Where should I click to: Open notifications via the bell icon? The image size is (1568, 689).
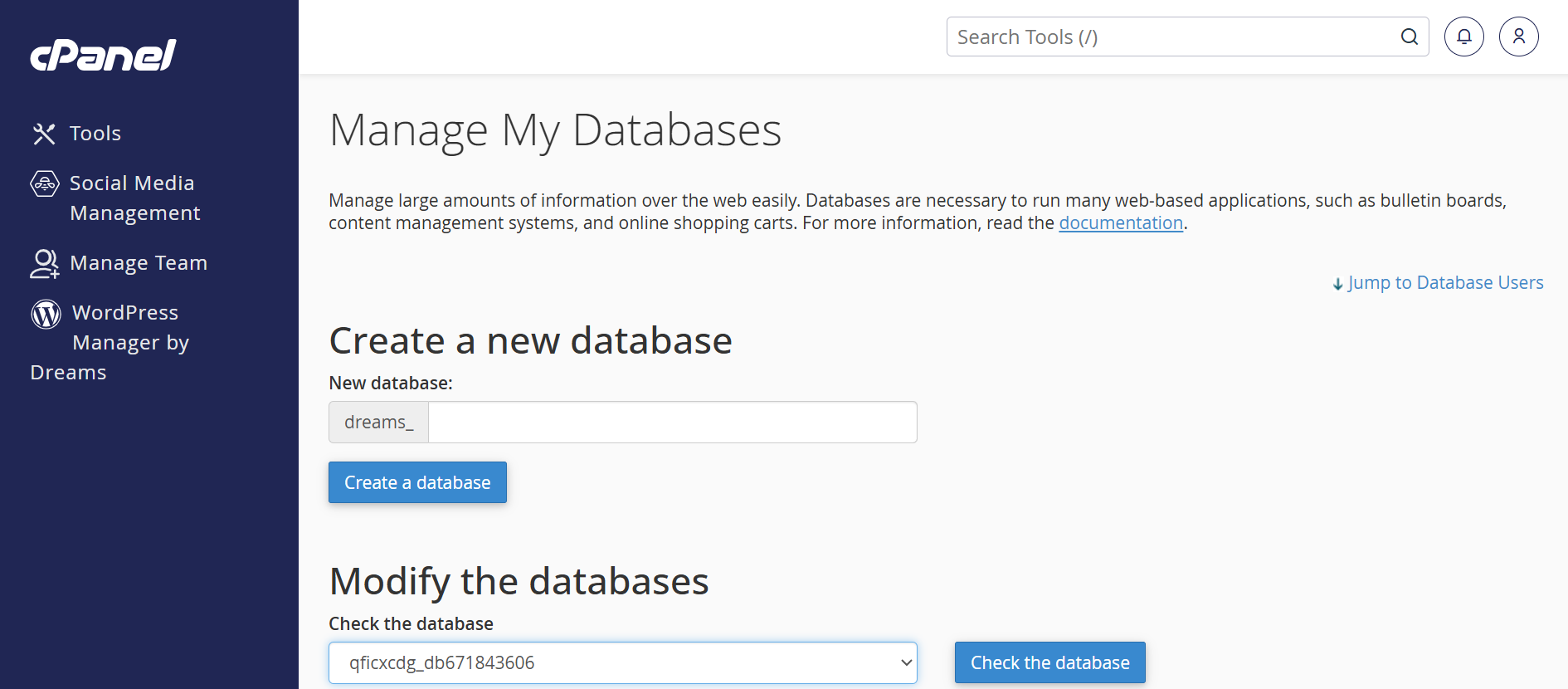1463,37
